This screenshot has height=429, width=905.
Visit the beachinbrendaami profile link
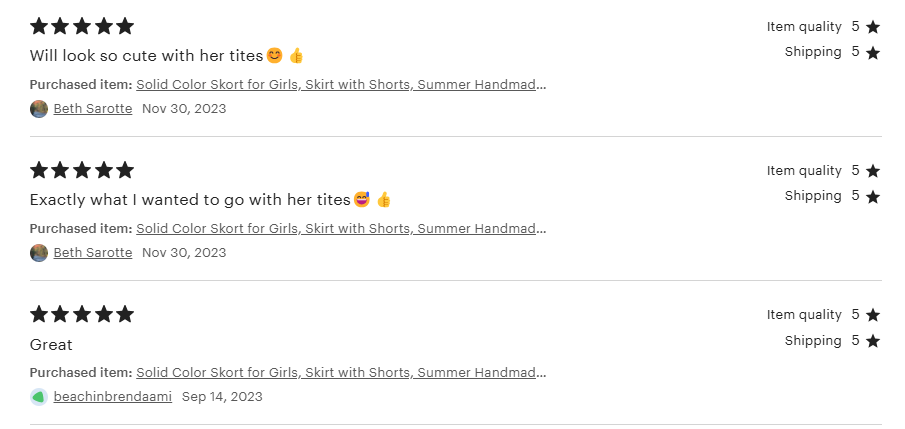click(113, 397)
